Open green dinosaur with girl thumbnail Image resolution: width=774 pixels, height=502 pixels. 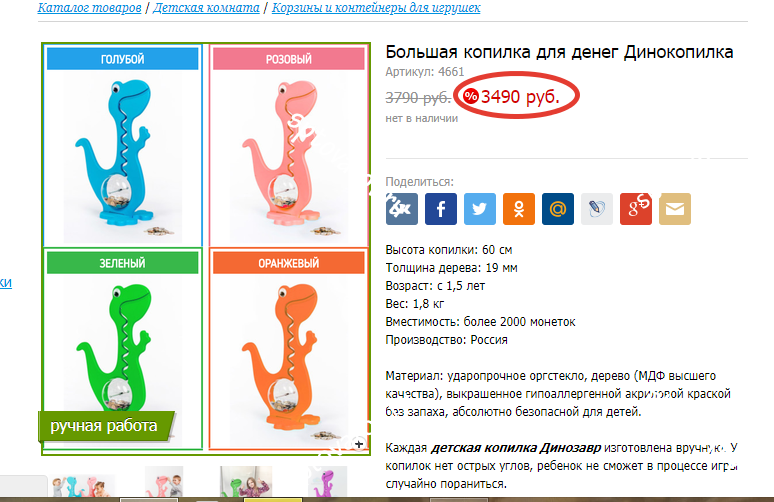pyautogui.click(x=246, y=481)
